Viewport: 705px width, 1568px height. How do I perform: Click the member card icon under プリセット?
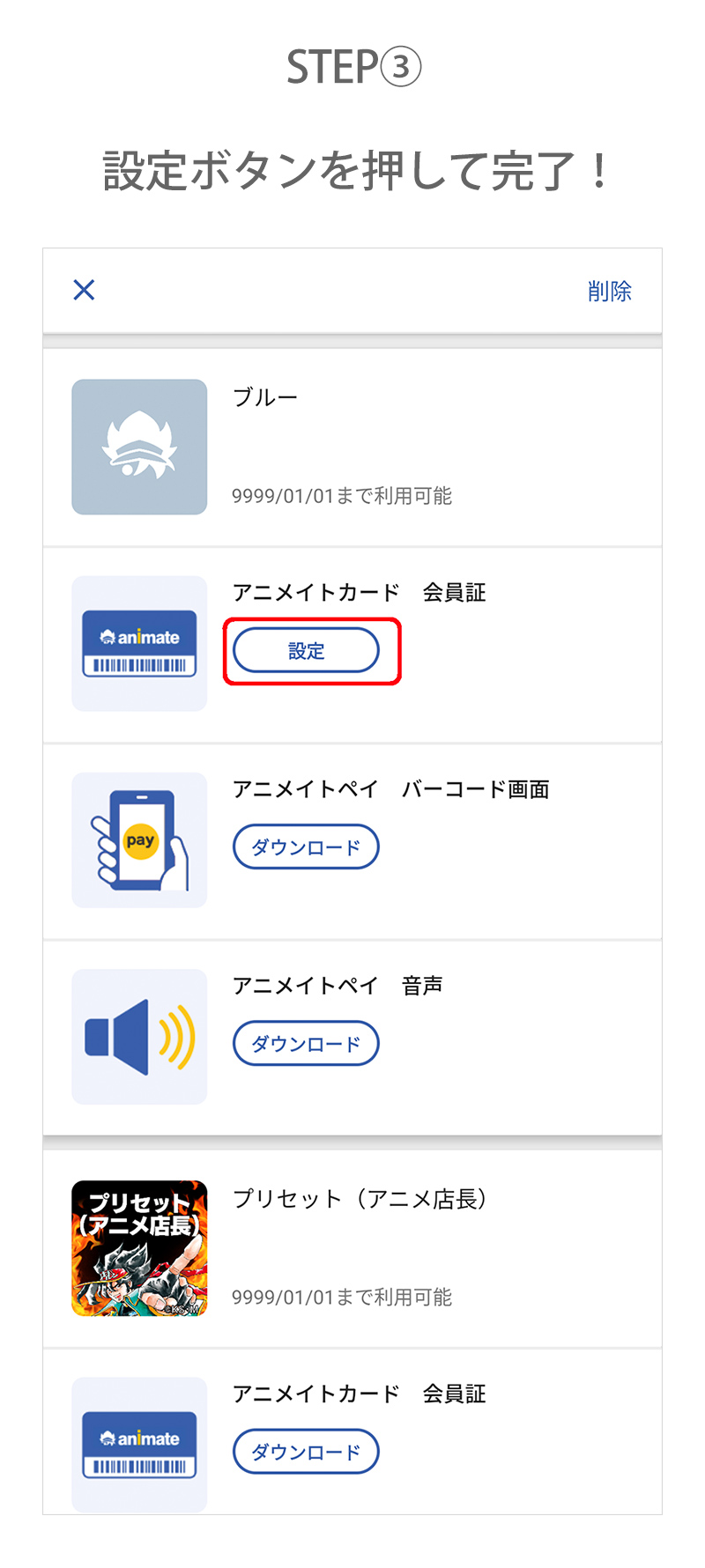139,1445
